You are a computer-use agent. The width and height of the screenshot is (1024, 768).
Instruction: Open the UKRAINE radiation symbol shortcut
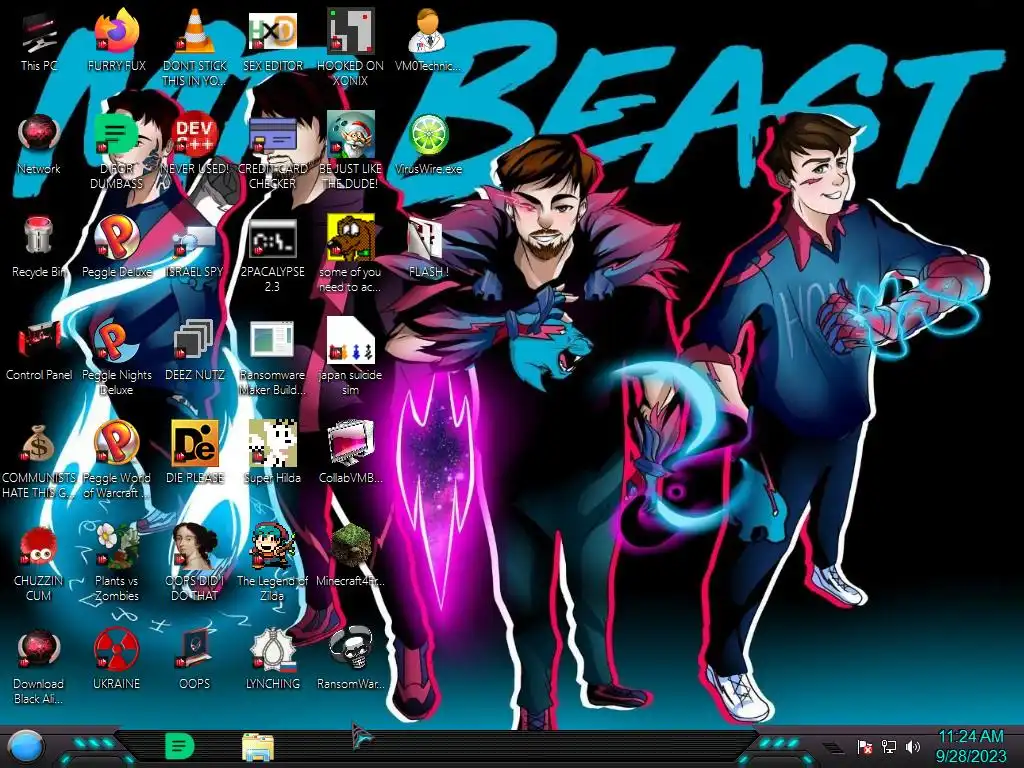[x=116, y=660]
